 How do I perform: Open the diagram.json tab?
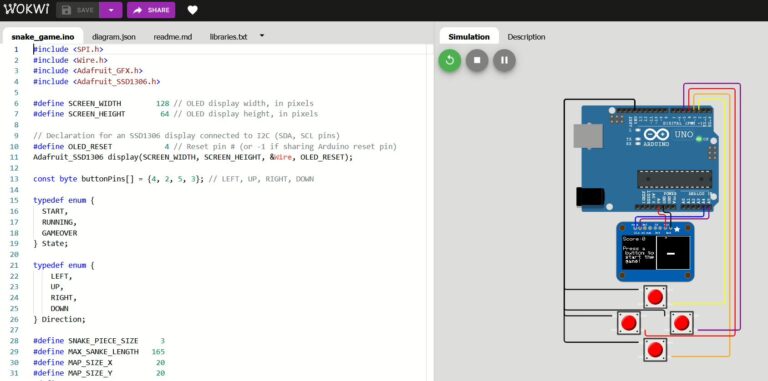114,37
